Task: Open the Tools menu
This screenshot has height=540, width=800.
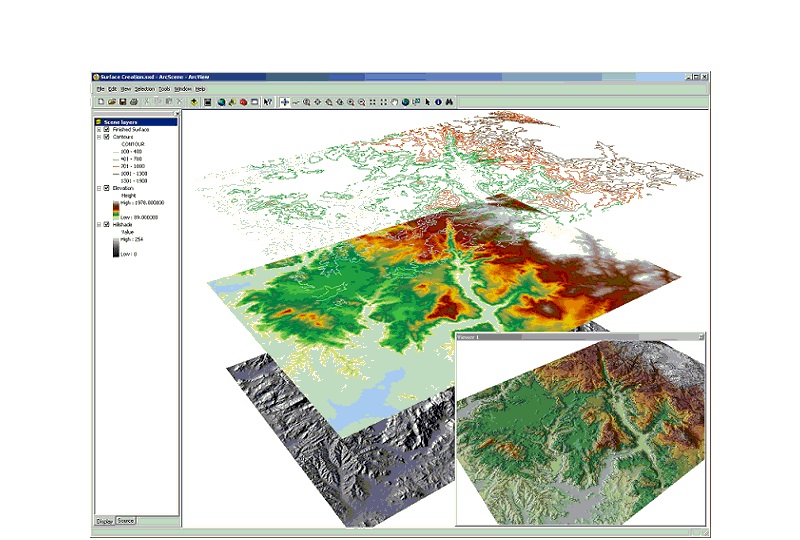Action: 165,89
